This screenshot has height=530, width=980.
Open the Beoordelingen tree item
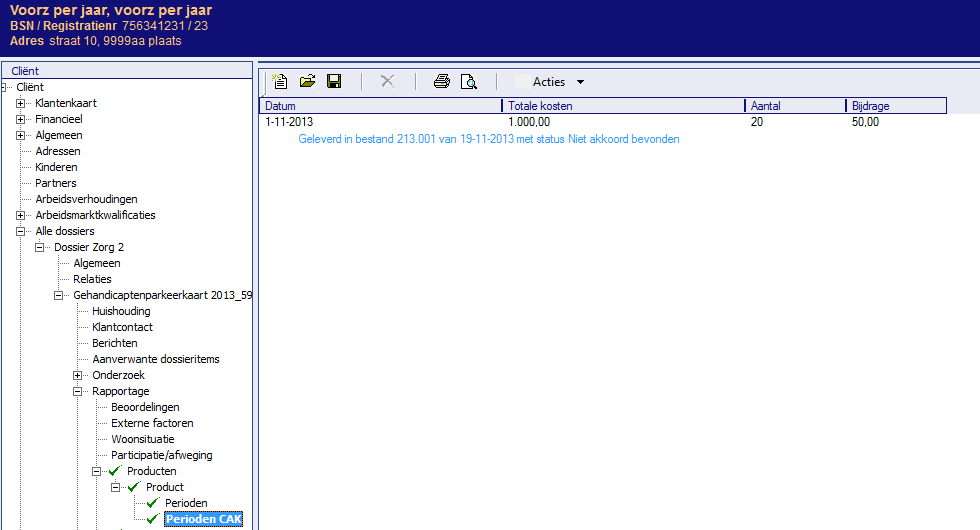click(145, 407)
